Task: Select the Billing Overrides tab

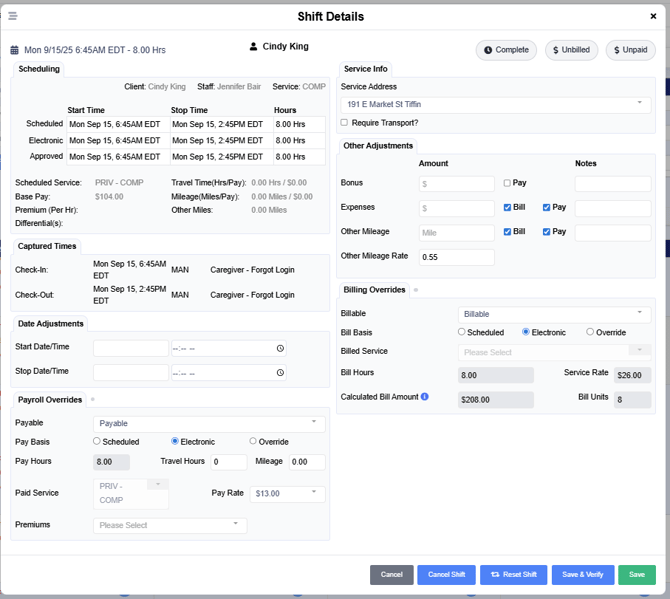Action: pyautogui.click(x=374, y=290)
